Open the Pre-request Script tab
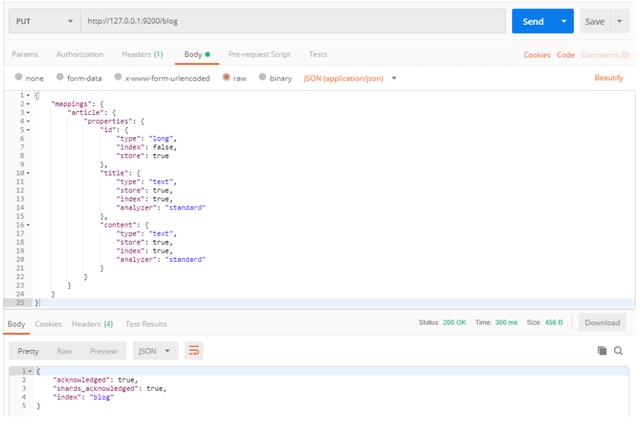This screenshot has height=425, width=640. point(259,54)
